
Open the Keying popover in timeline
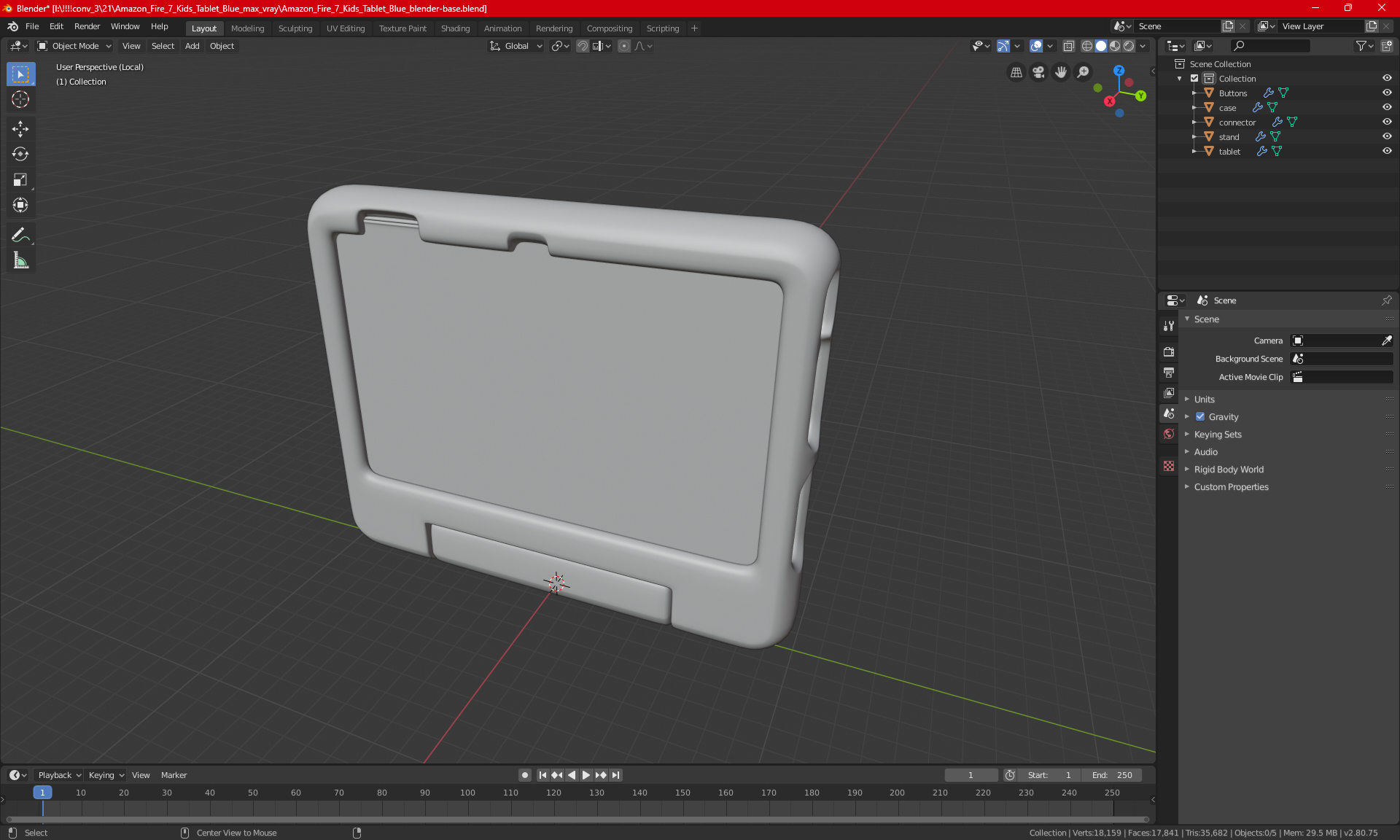(106, 775)
